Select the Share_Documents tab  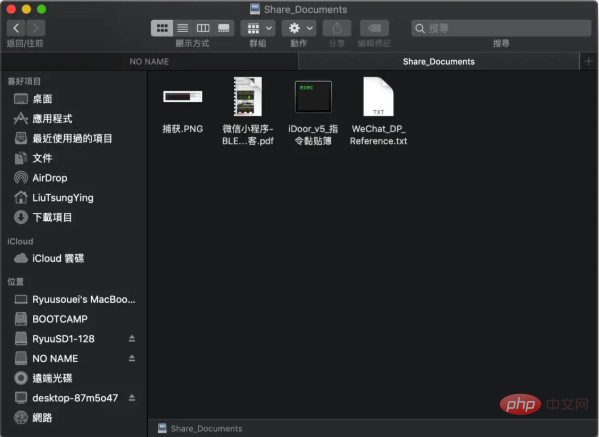[x=439, y=62]
